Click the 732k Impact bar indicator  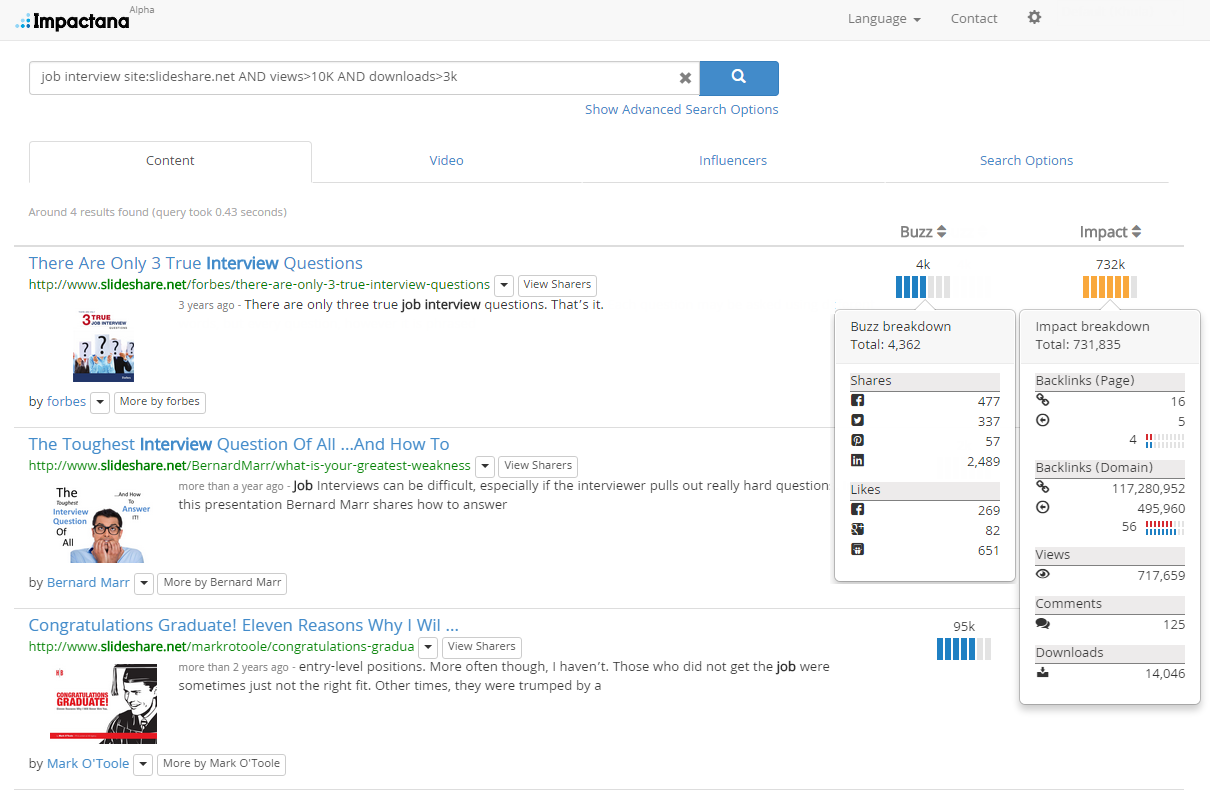point(1110,287)
